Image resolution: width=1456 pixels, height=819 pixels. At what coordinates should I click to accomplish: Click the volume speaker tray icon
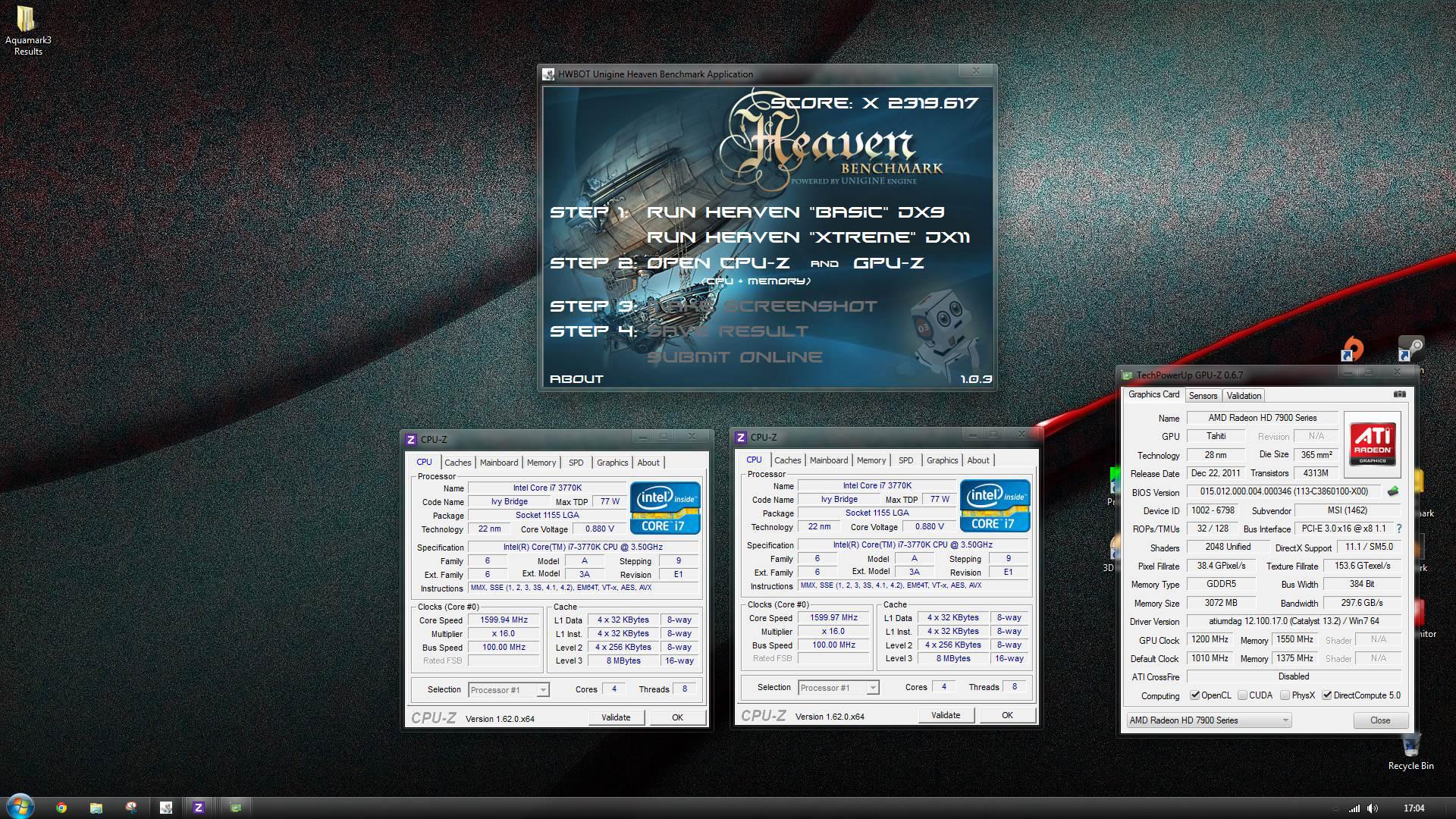point(1373,808)
